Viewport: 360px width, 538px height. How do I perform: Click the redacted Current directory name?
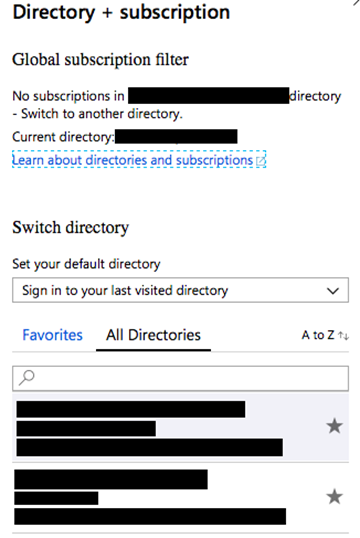point(176,137)
